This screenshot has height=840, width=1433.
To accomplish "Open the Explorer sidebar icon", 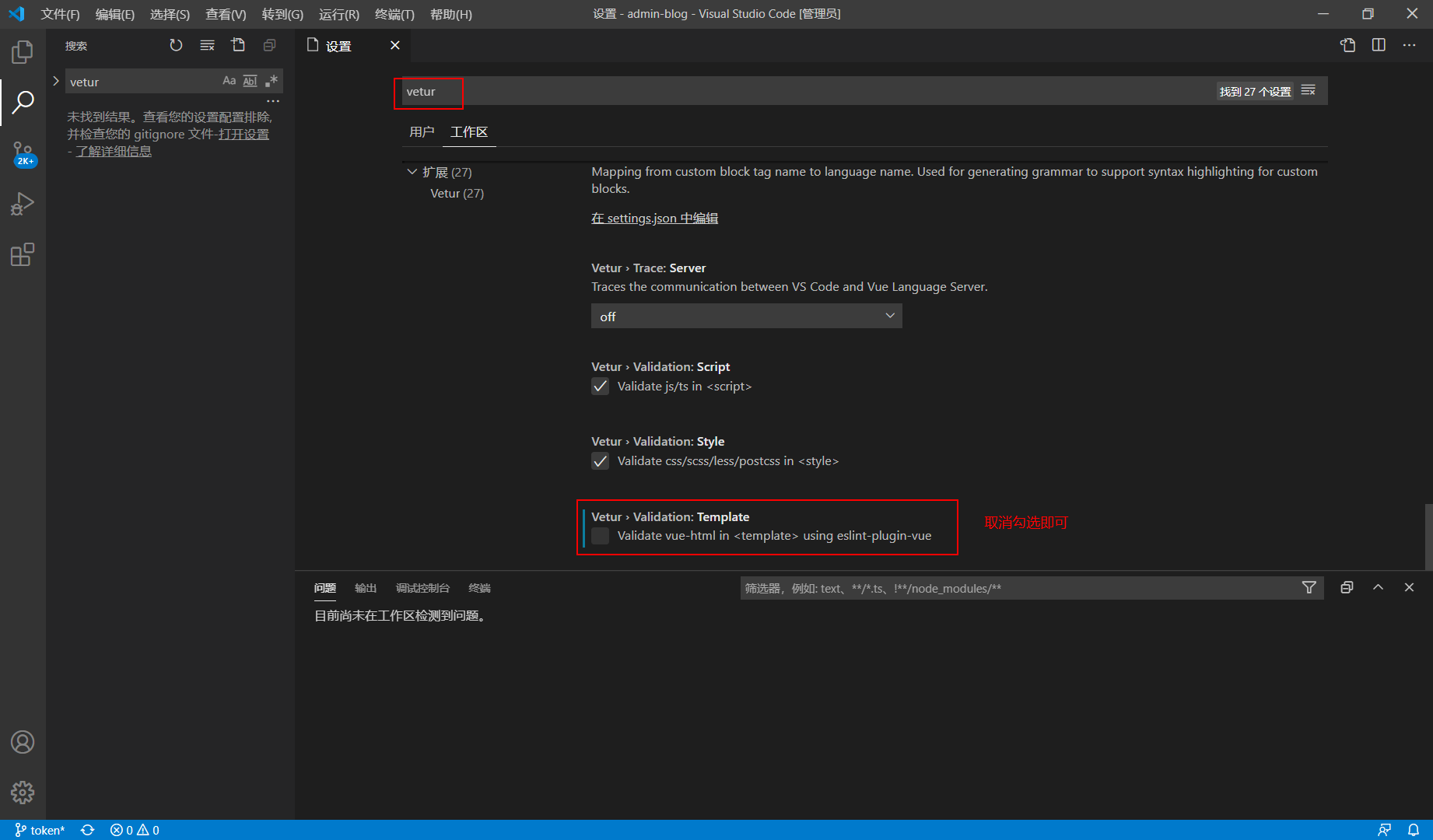I will (23, 51).
